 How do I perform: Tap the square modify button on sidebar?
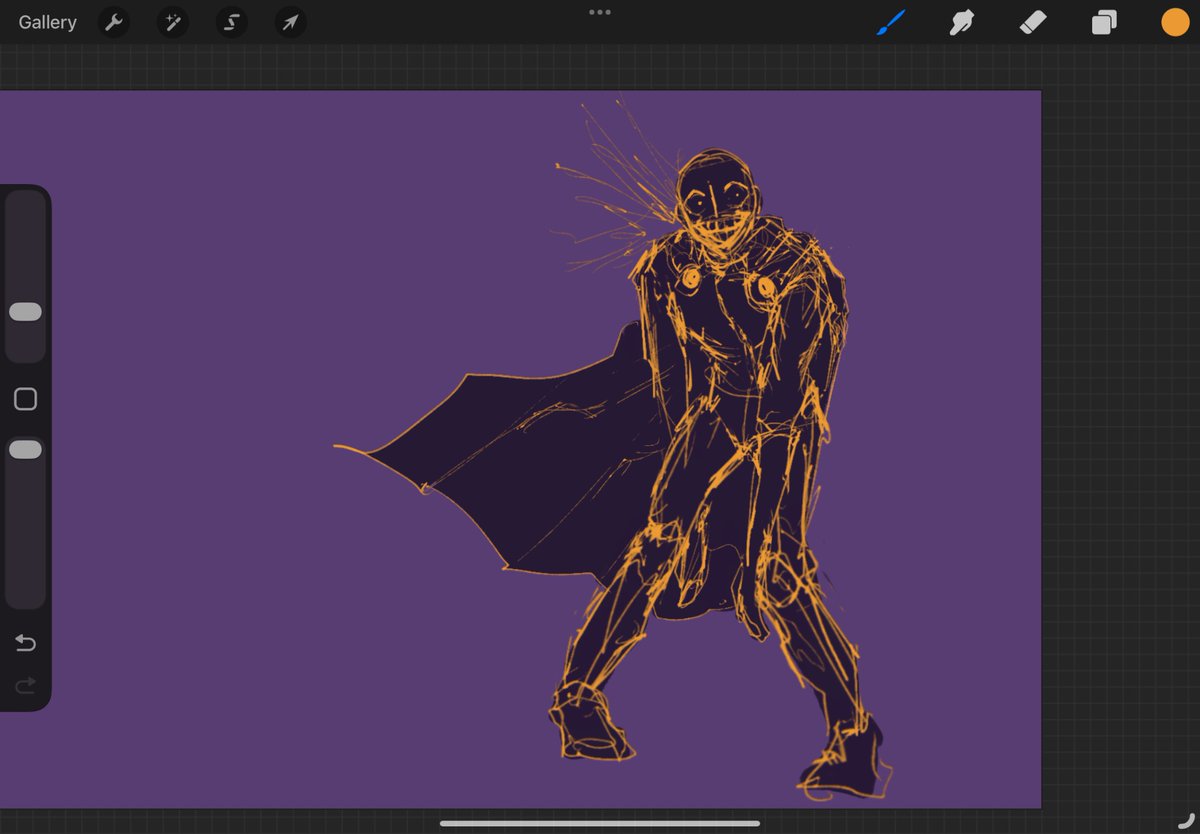tap(25, 399)
